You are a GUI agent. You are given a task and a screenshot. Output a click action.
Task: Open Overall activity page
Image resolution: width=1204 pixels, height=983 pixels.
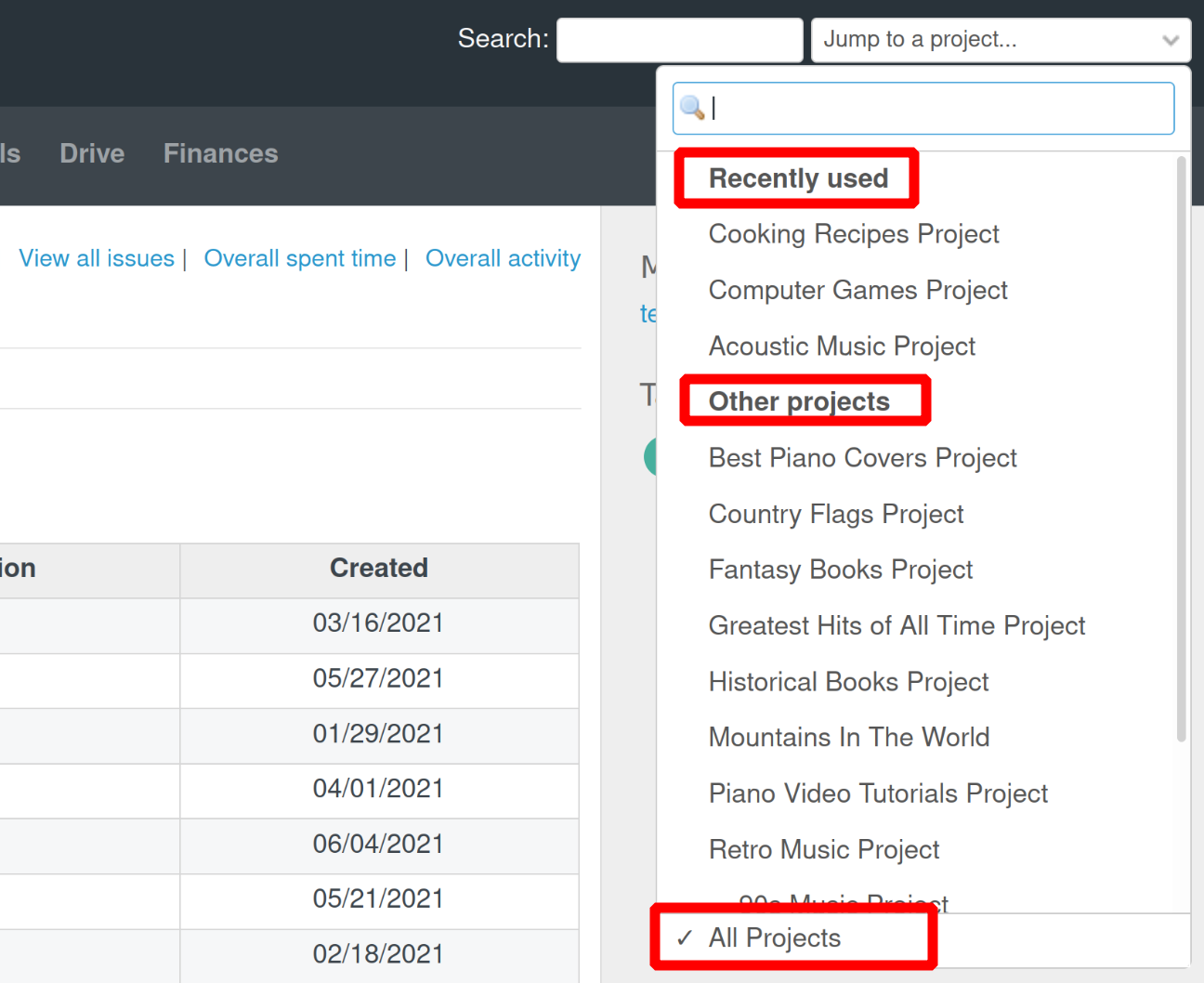click(x=503, y=258)
